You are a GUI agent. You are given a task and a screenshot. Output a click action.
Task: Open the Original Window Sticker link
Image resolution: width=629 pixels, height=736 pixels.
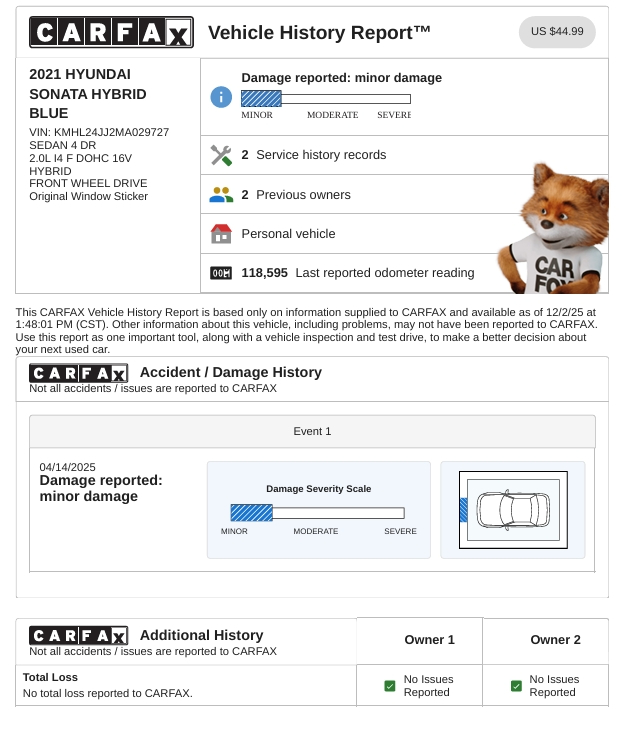(x=88, y=196)
